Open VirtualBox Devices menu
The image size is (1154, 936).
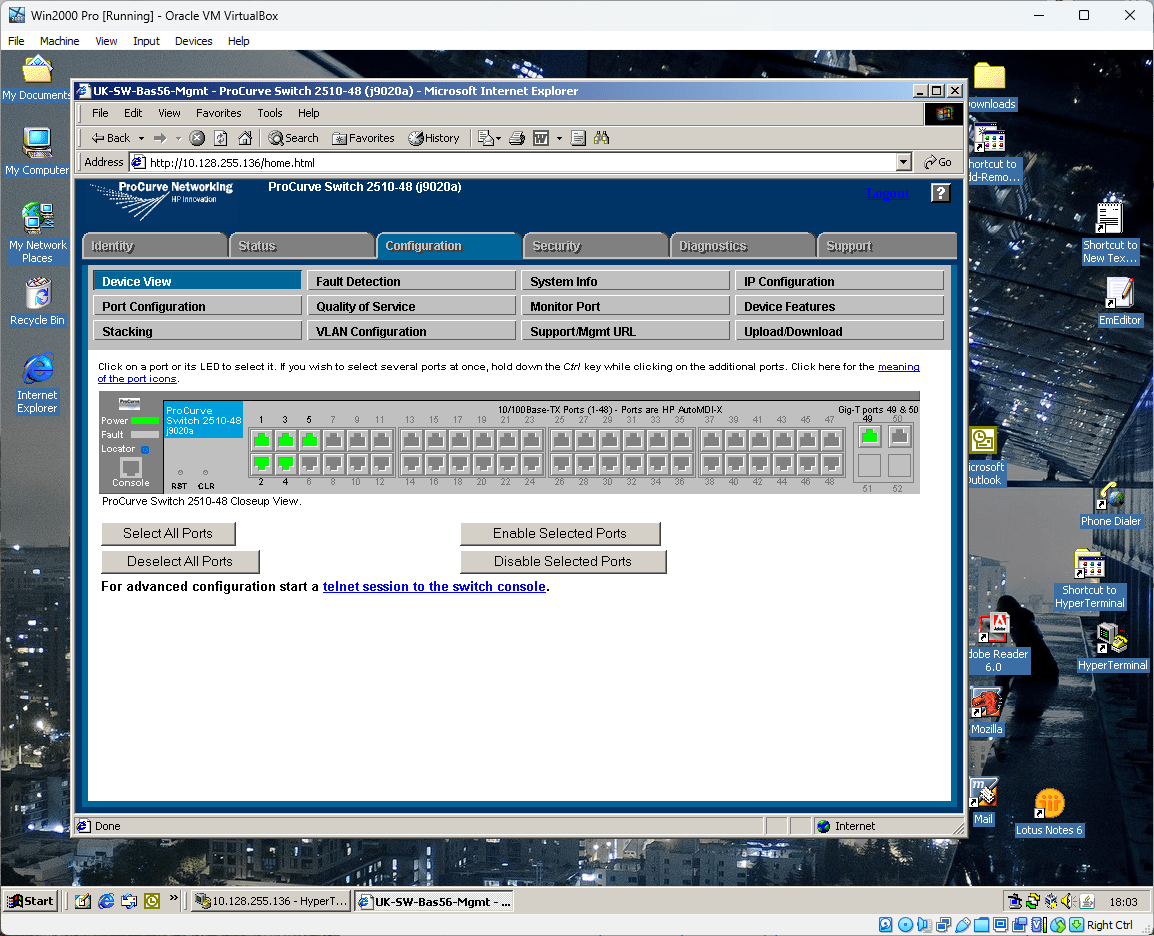pos(194,41)
